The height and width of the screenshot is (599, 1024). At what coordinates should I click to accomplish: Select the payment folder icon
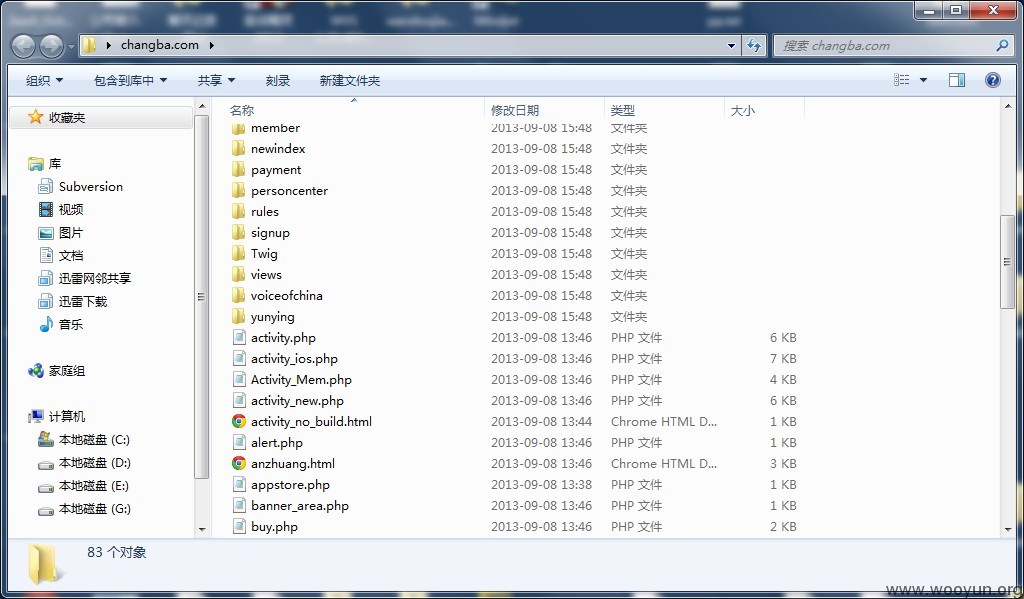coord(238,169)
